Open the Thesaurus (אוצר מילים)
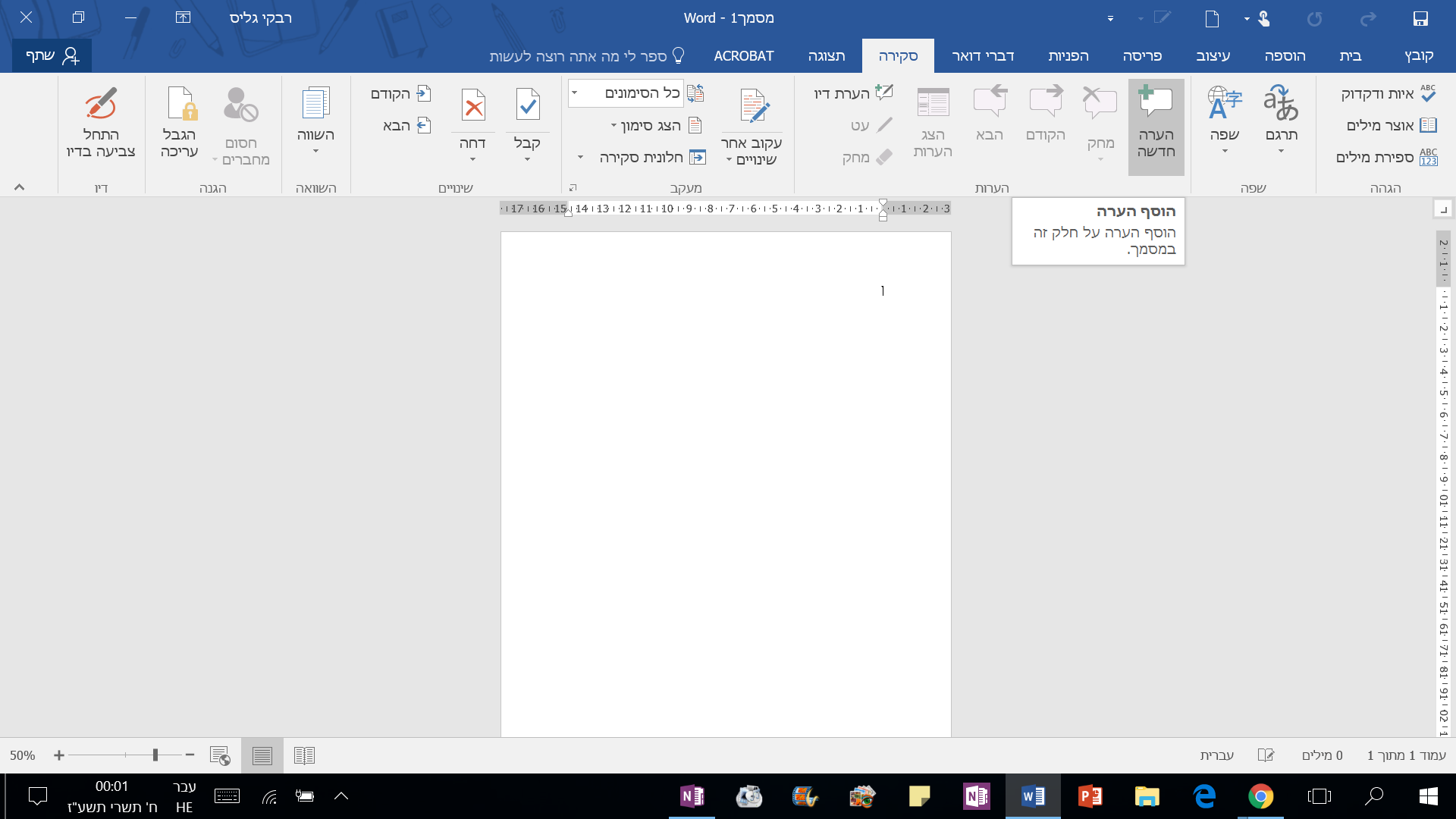Screen dimensions: 1456x819 pos(1391,125)
